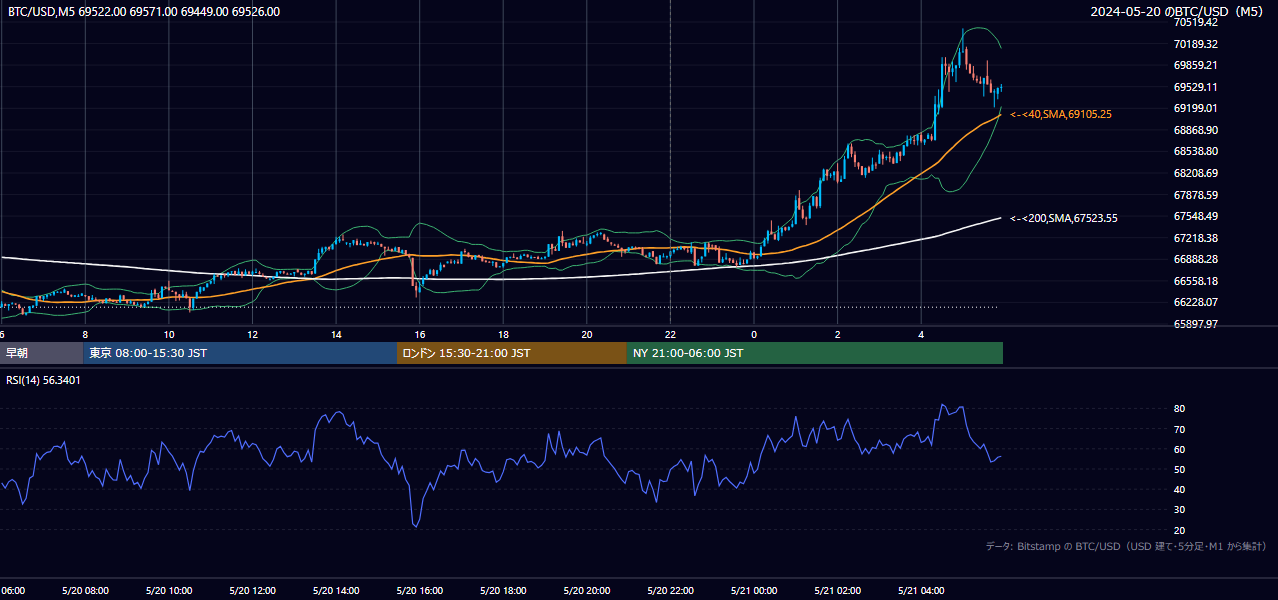Select the 早朝 session bar

[41, 353]
